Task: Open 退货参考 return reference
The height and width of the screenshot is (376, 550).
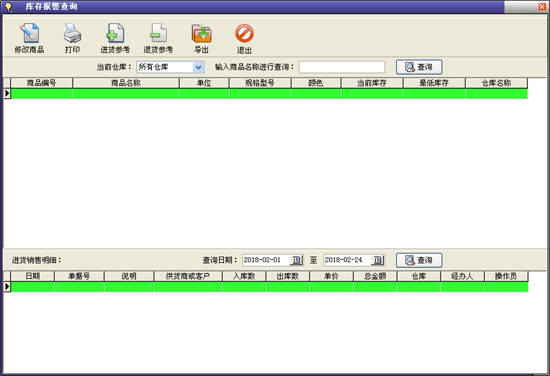Action: click(158, 38)
